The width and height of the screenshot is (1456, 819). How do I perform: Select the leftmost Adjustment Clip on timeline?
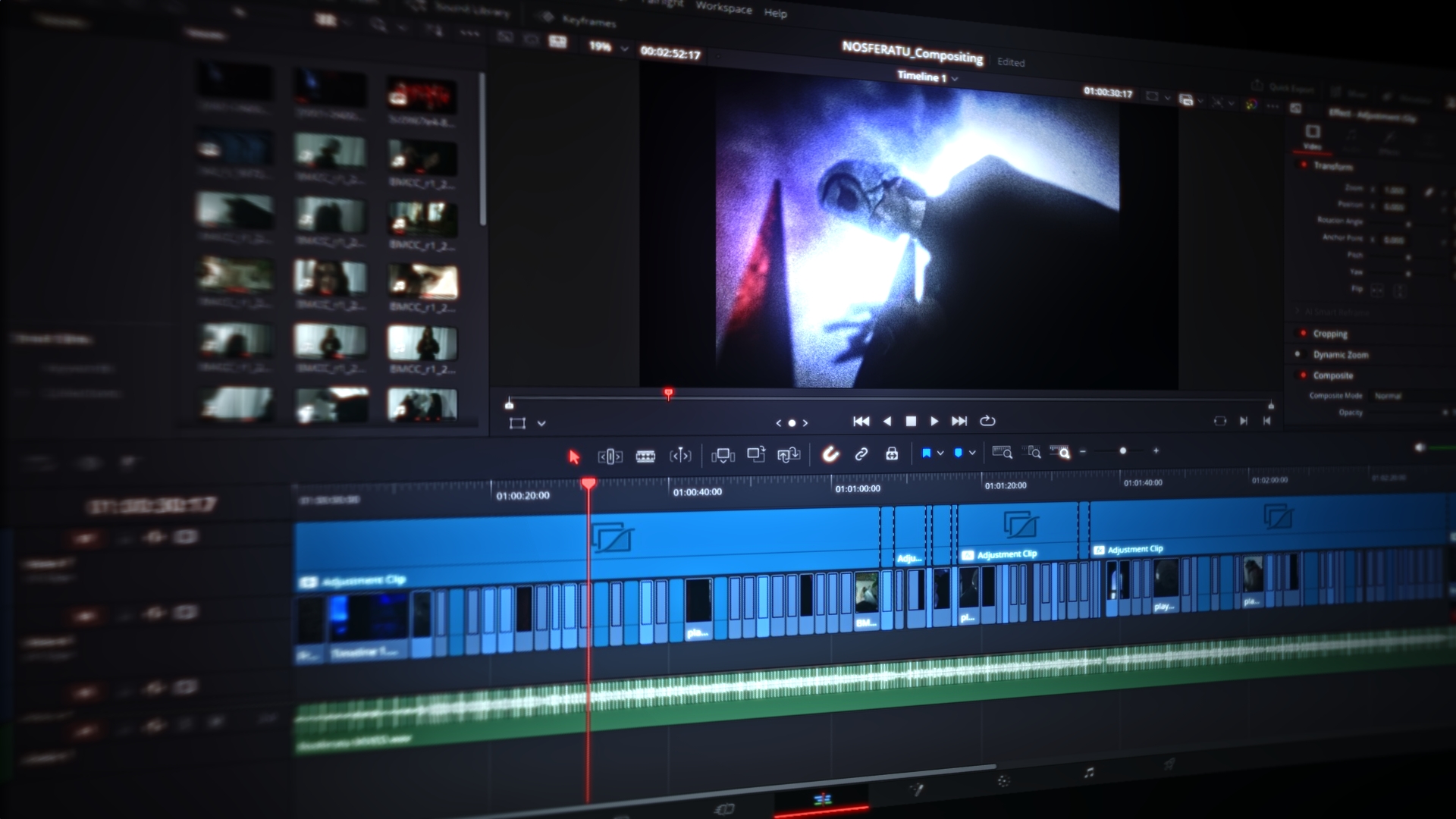tap(587, 548)
